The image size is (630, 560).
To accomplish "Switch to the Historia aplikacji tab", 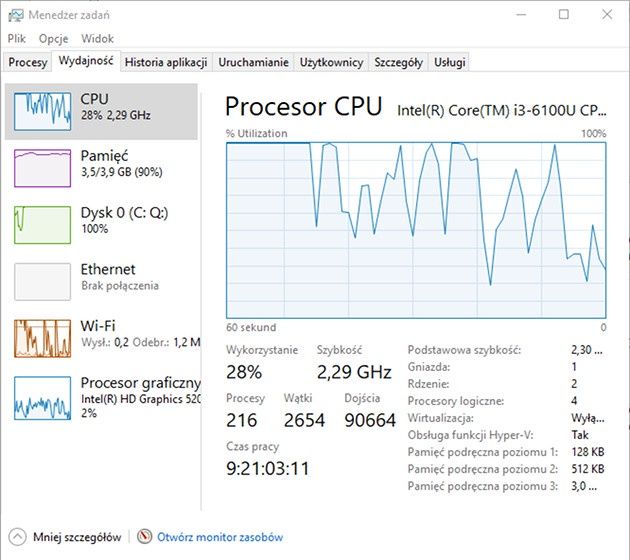I will click(x=166, y=62).
